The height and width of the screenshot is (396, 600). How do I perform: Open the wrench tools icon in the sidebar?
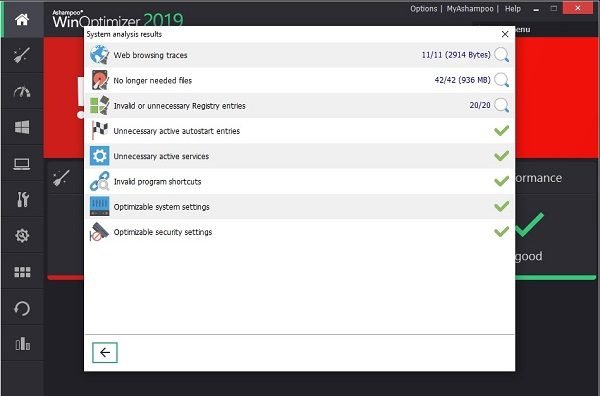(23, 199)
